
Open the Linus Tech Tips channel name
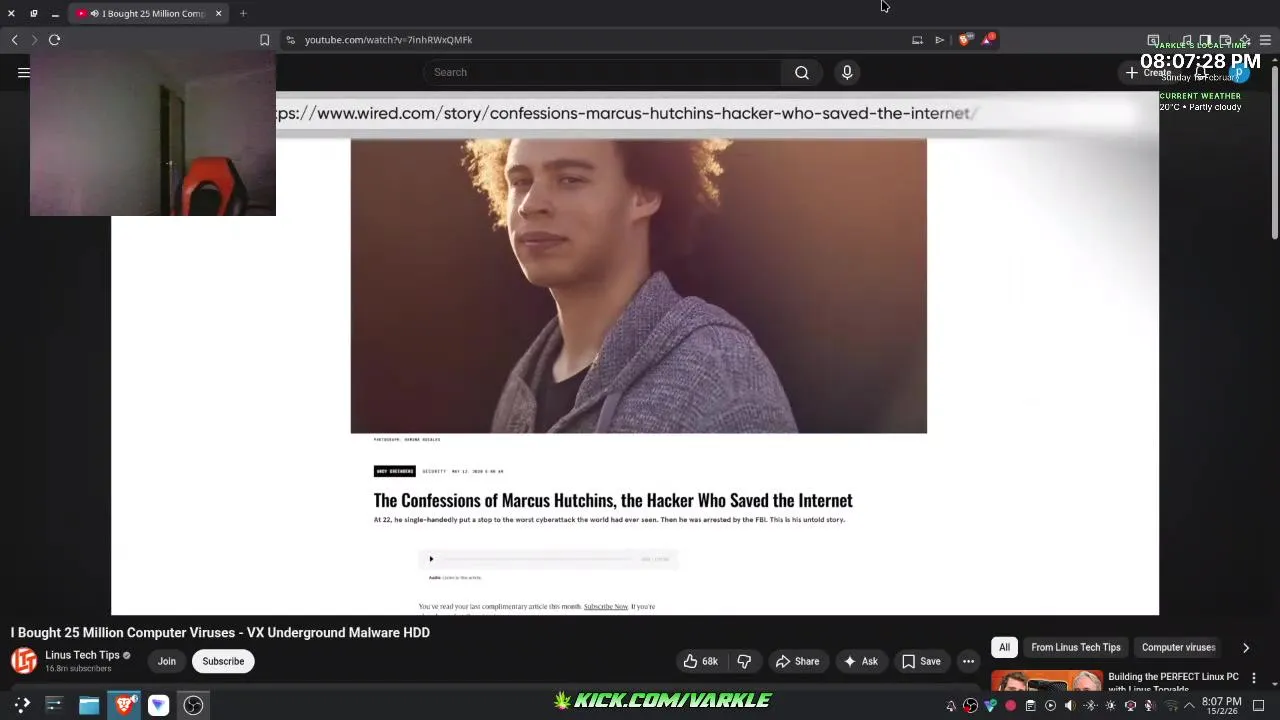tap(82, 655)
